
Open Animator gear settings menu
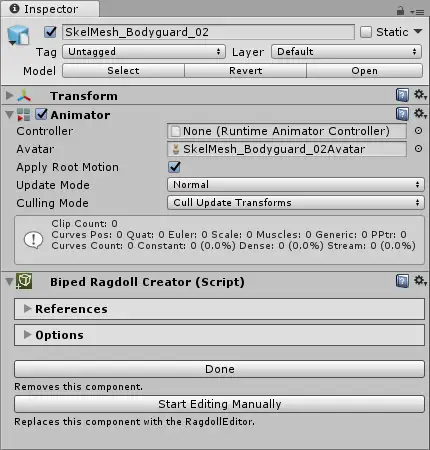coord(420,114)
